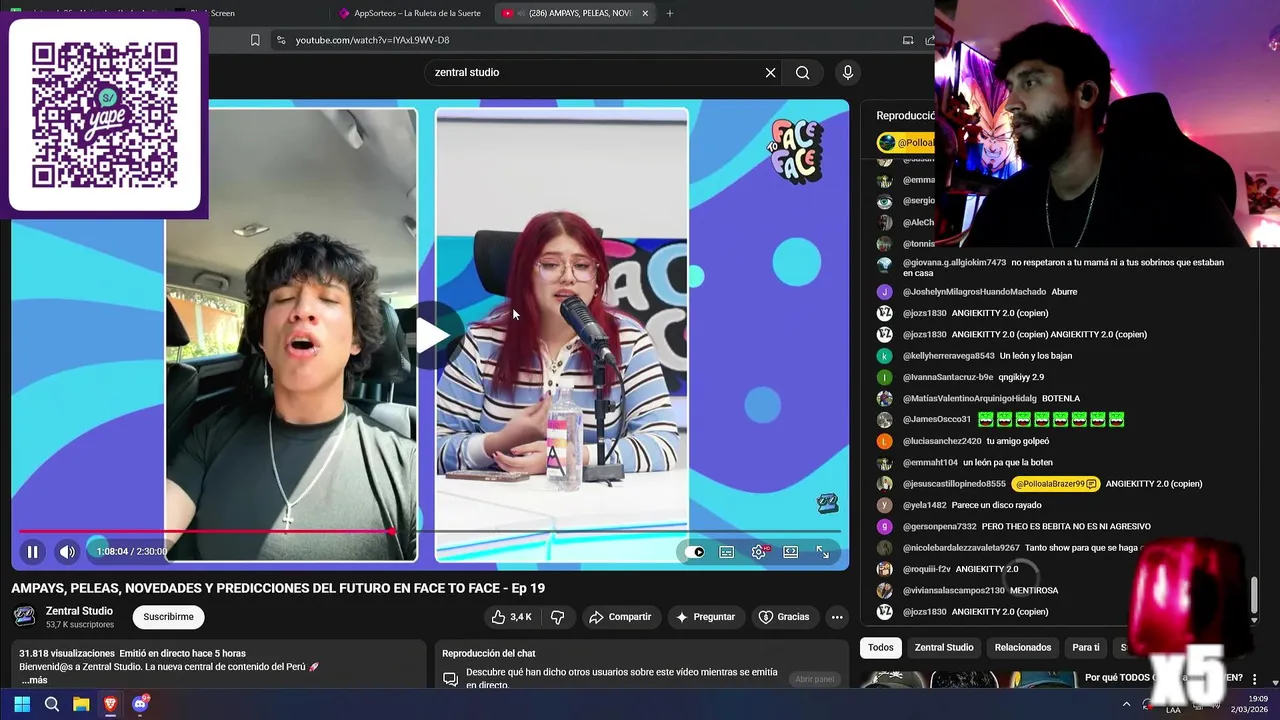The image size is (1280, 720).
Task: Open the player settings gear
Action: (x=760, y=552)
